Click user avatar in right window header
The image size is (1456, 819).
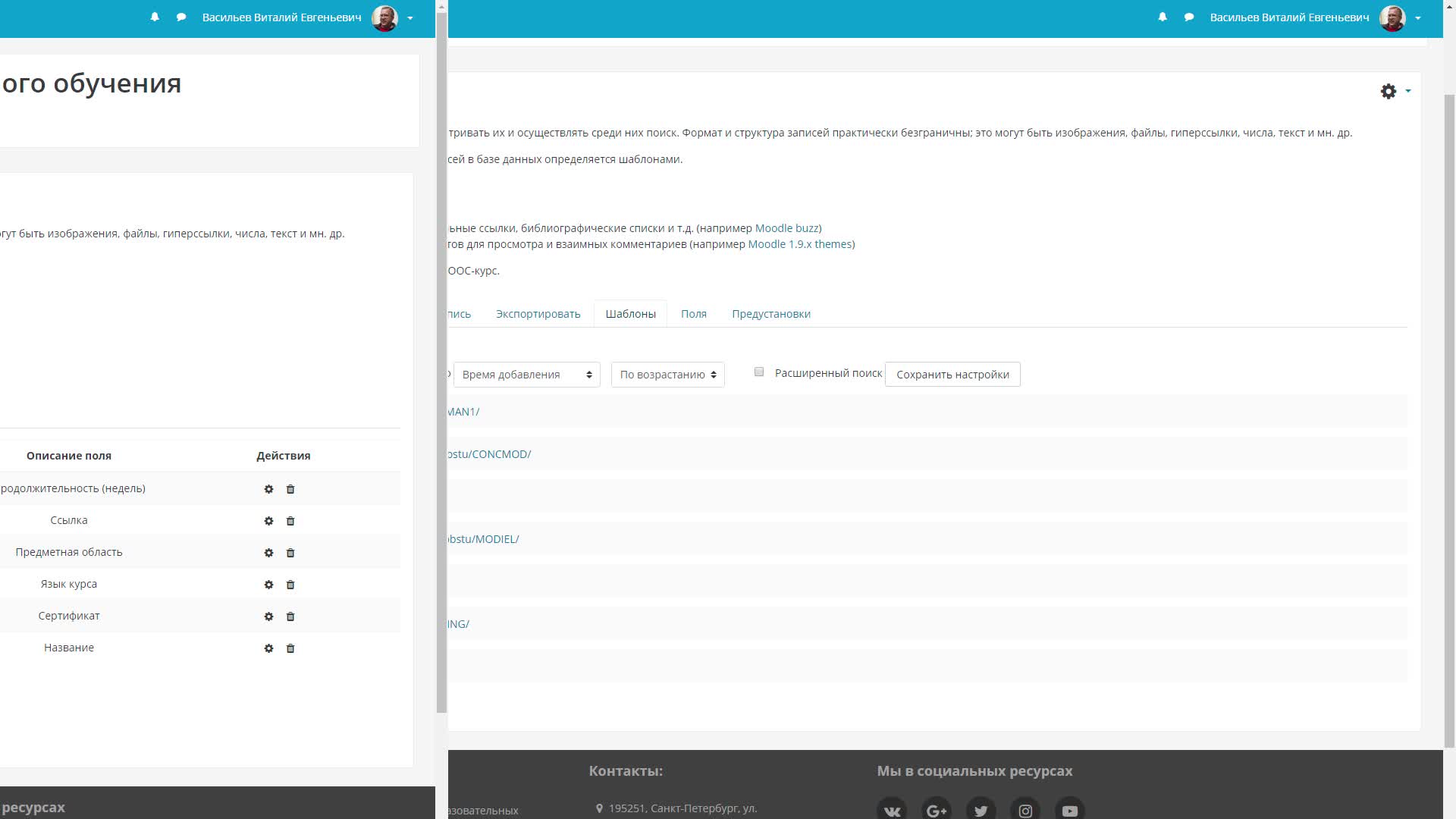click(x=1392, y=17)
